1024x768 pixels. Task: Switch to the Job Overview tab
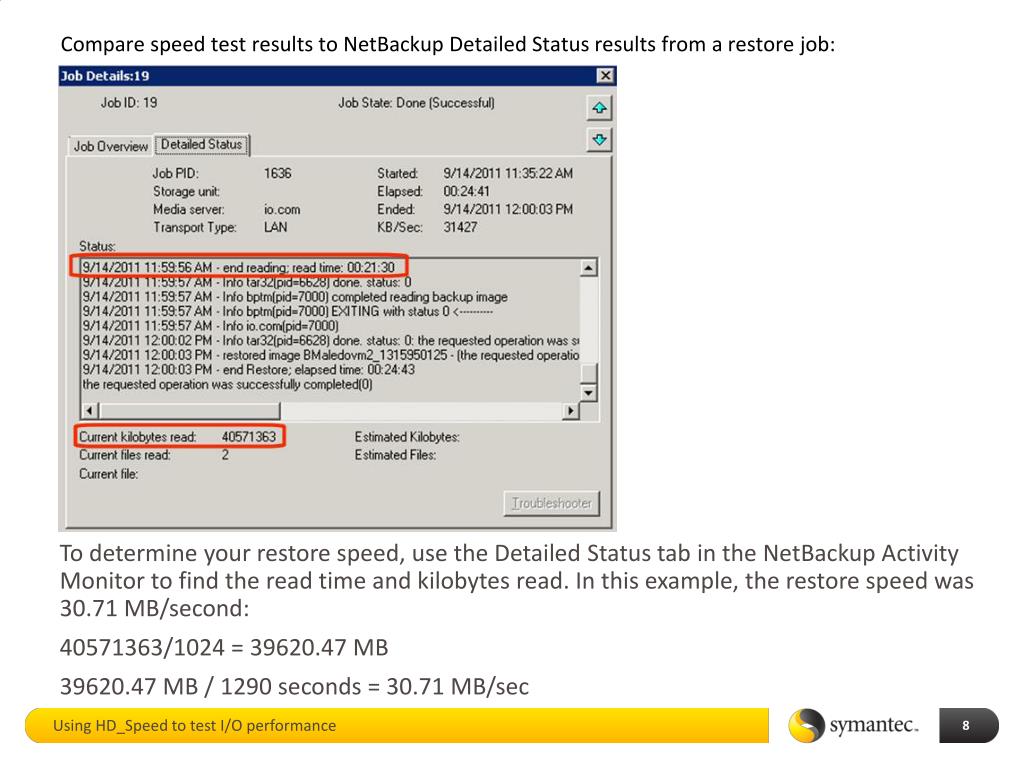110,146
